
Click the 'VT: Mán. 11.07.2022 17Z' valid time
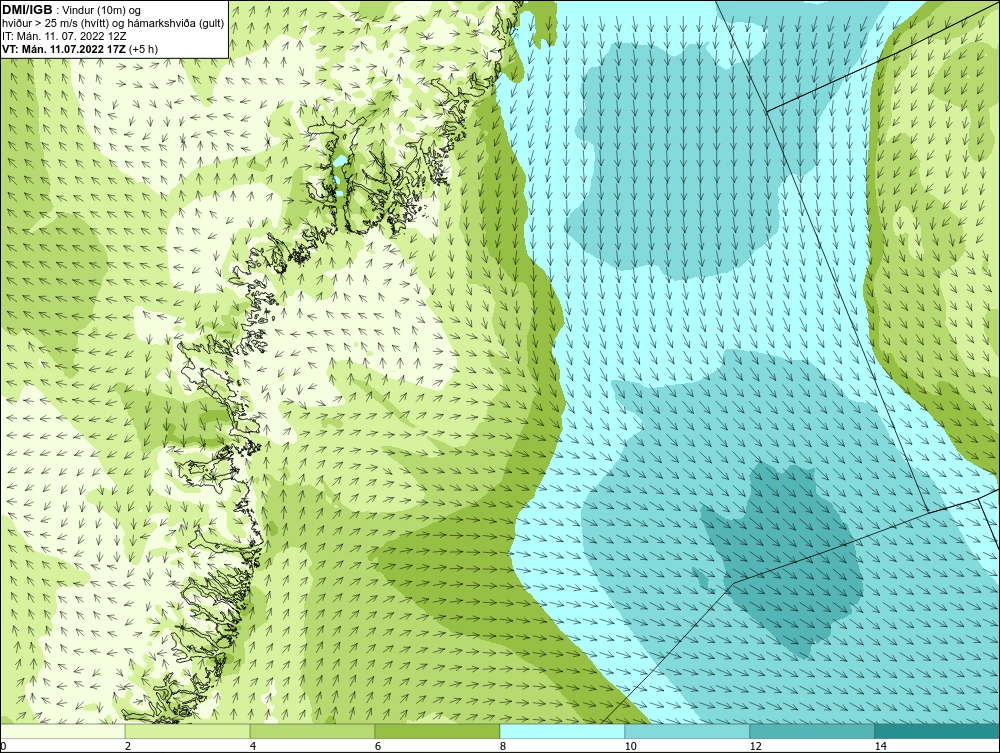(x=64, y=49)
